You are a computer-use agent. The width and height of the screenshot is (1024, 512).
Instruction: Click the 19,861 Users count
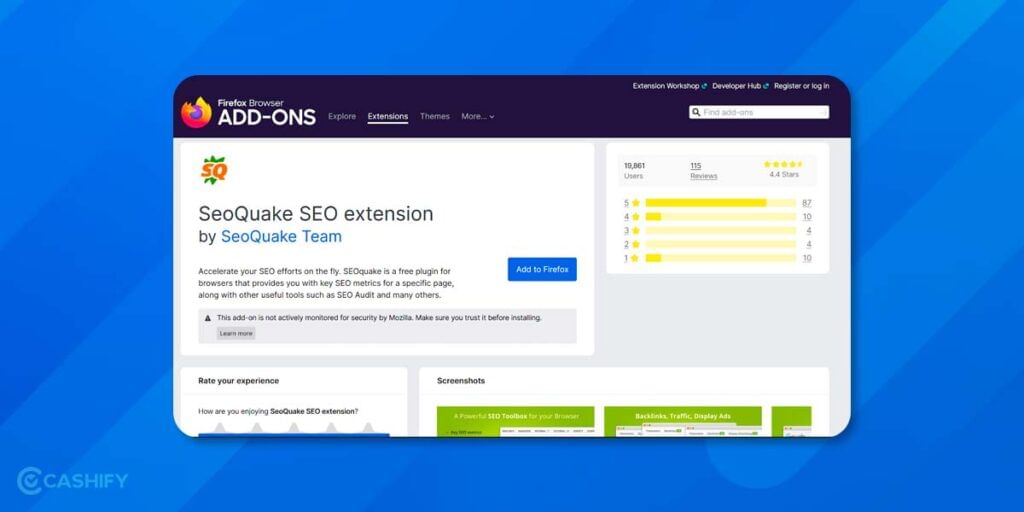coord(634,170)
